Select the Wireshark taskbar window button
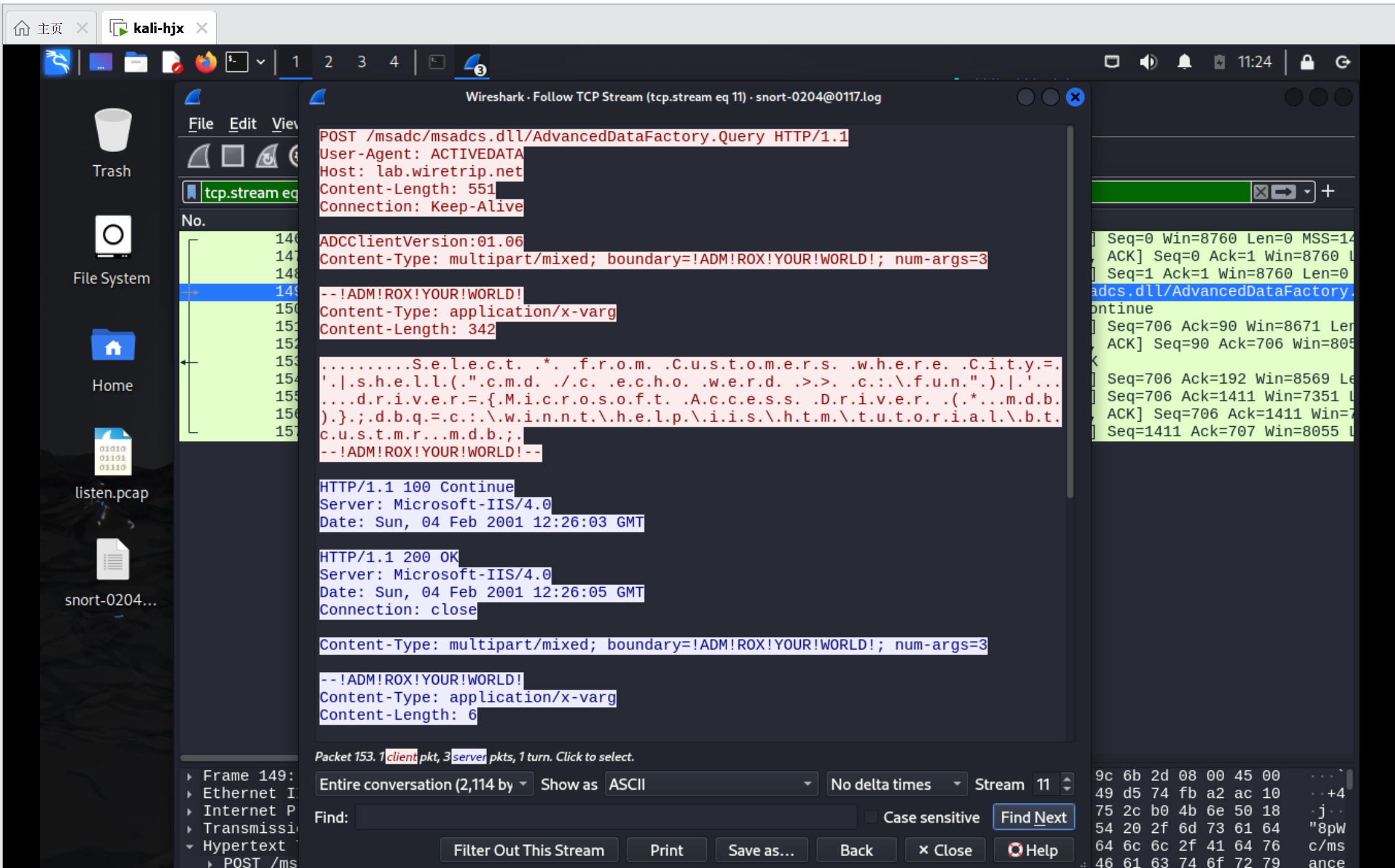Image resolution: width=1395 pixels, height=868 pixels. 473,63
